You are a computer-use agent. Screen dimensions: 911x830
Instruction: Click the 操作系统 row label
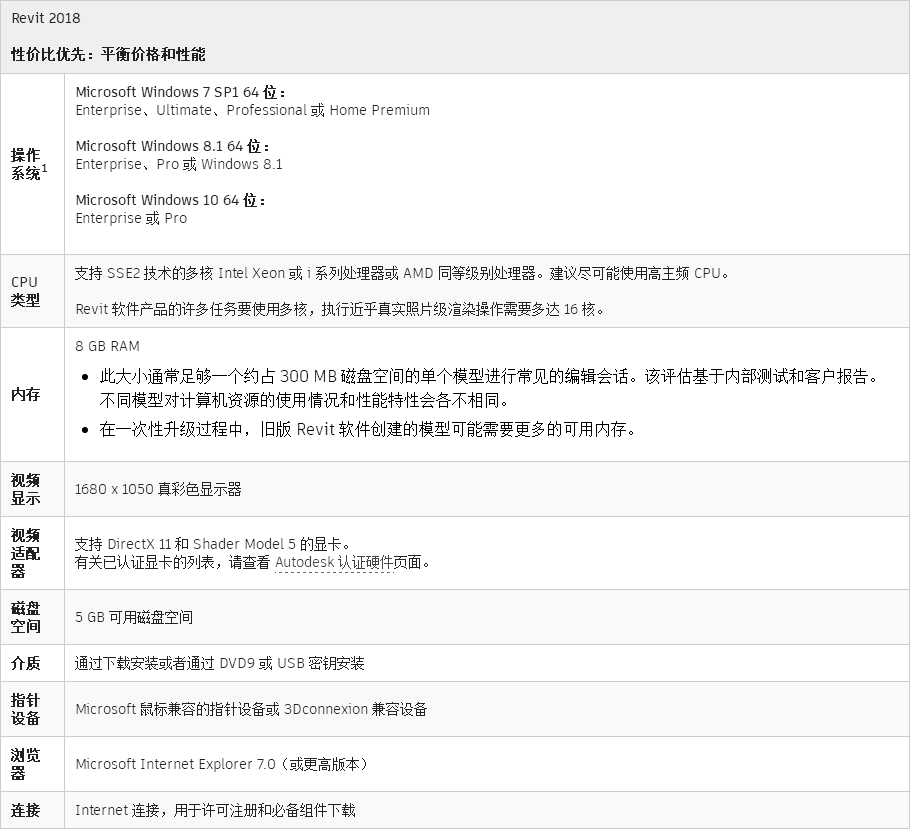(26, 164)
